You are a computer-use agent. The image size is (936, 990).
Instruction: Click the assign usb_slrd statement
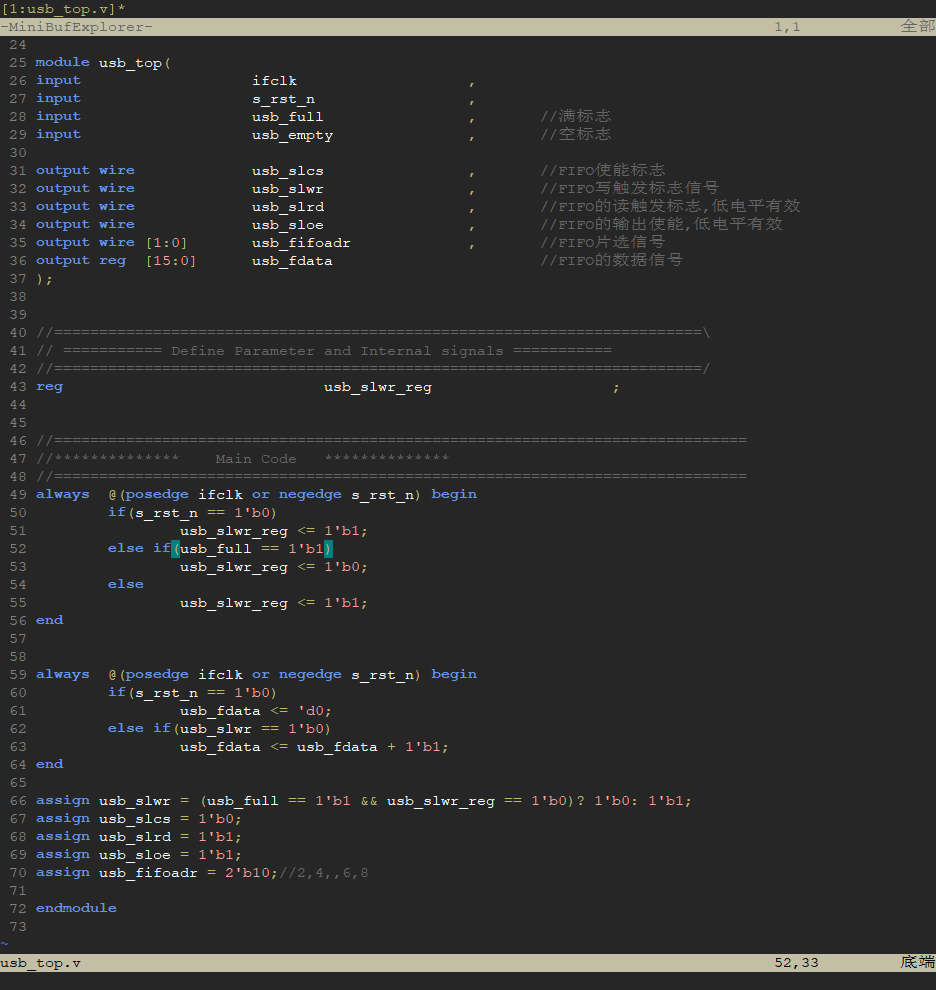[139, 837]
